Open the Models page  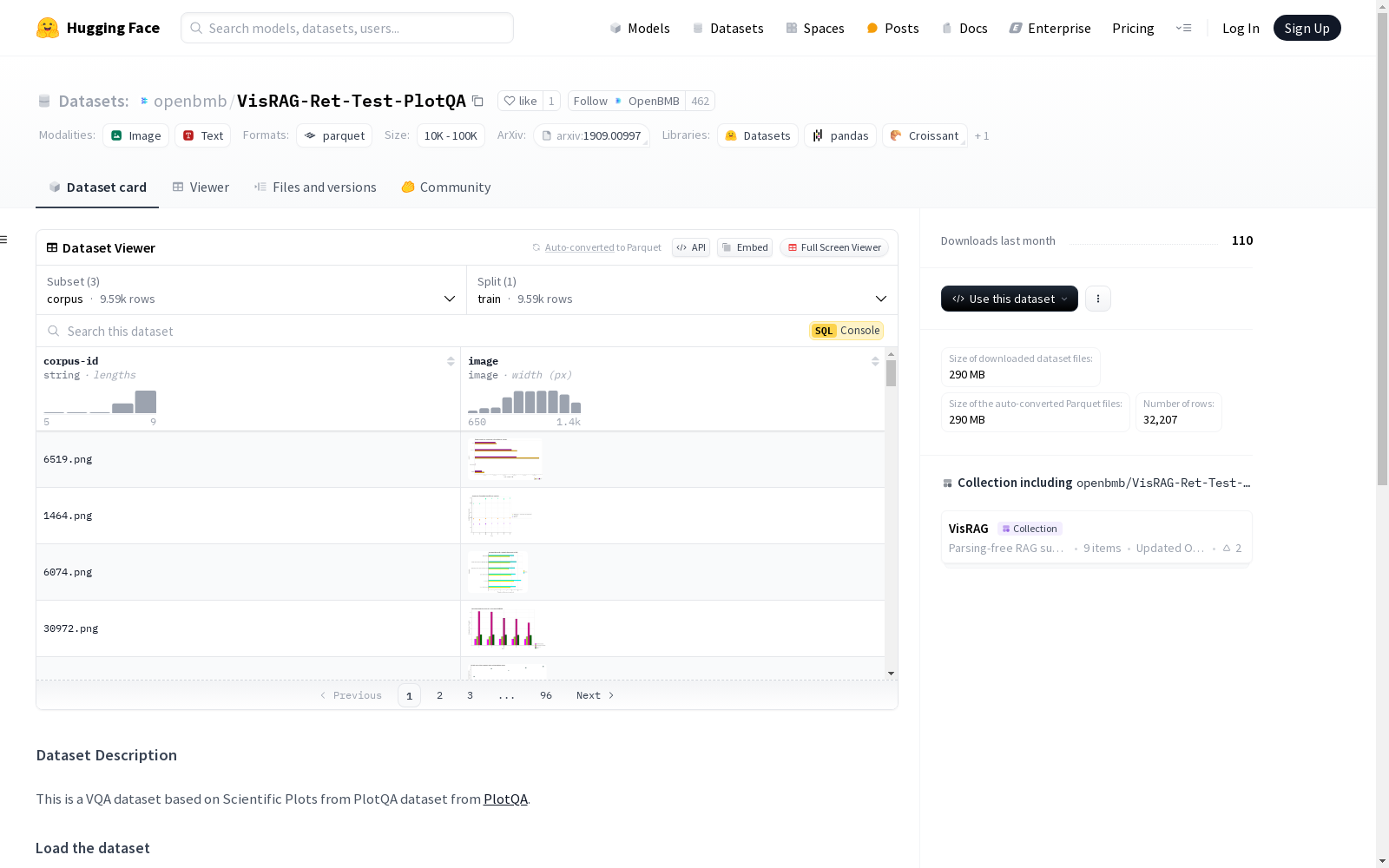pyautogui.click(x=640, y=28)
